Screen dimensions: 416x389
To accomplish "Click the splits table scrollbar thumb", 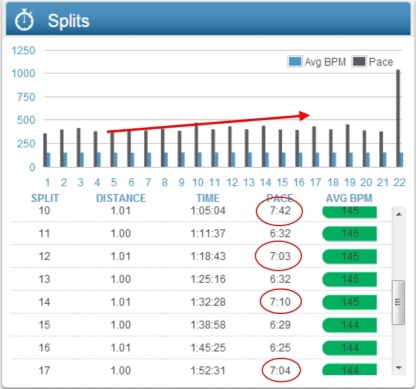I will [399, 302].
